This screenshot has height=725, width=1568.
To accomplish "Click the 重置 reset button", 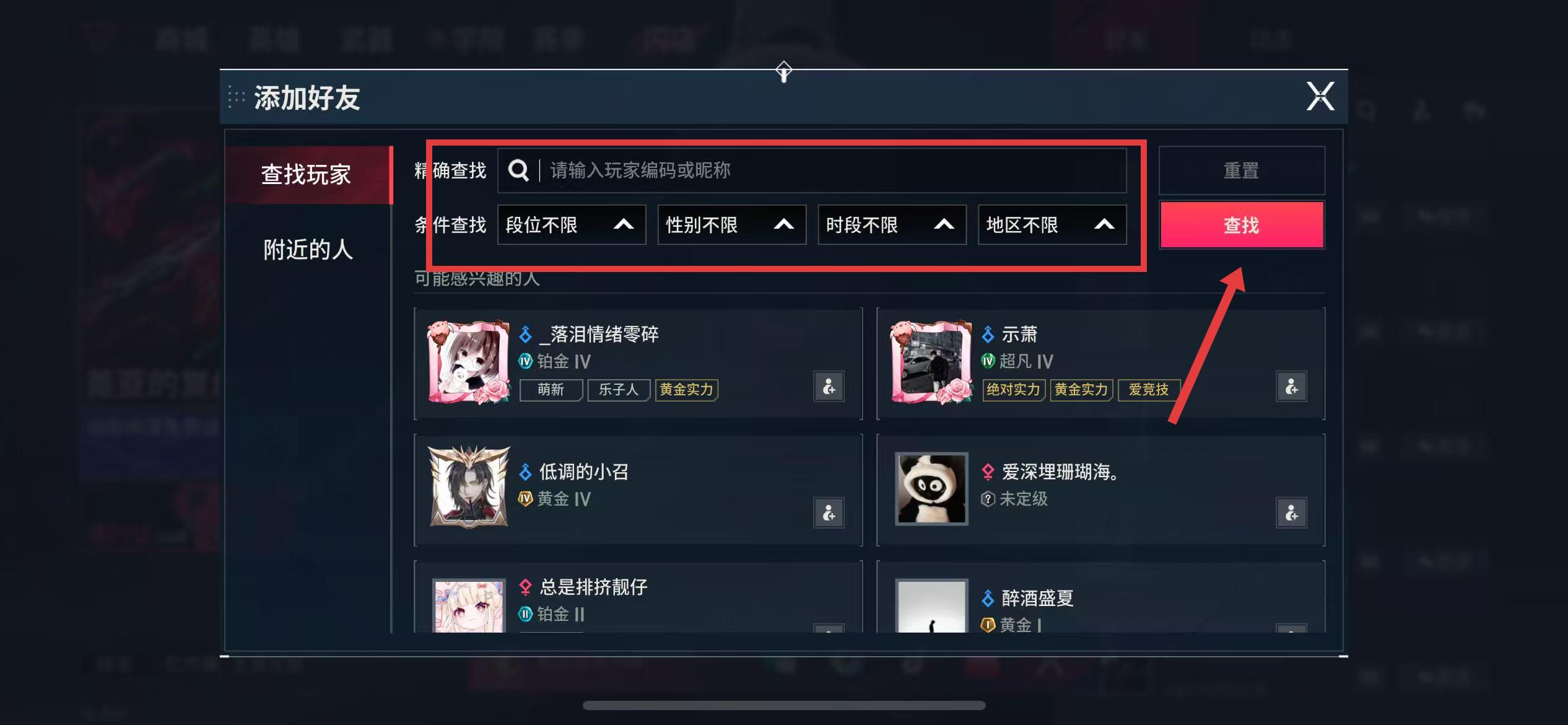I will (1242, 170).
